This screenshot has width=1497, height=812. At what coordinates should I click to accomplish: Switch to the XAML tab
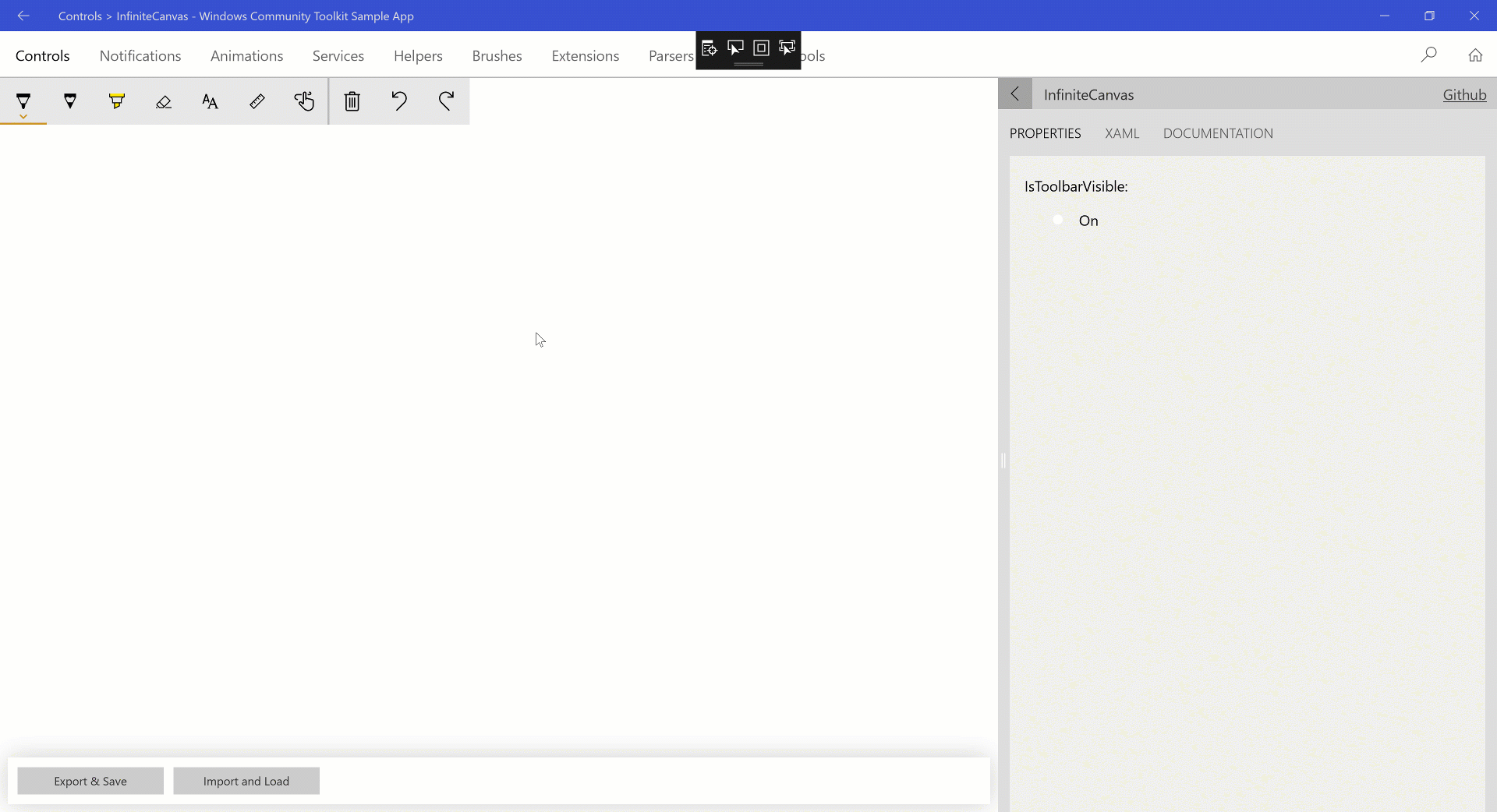(1122, 133)
